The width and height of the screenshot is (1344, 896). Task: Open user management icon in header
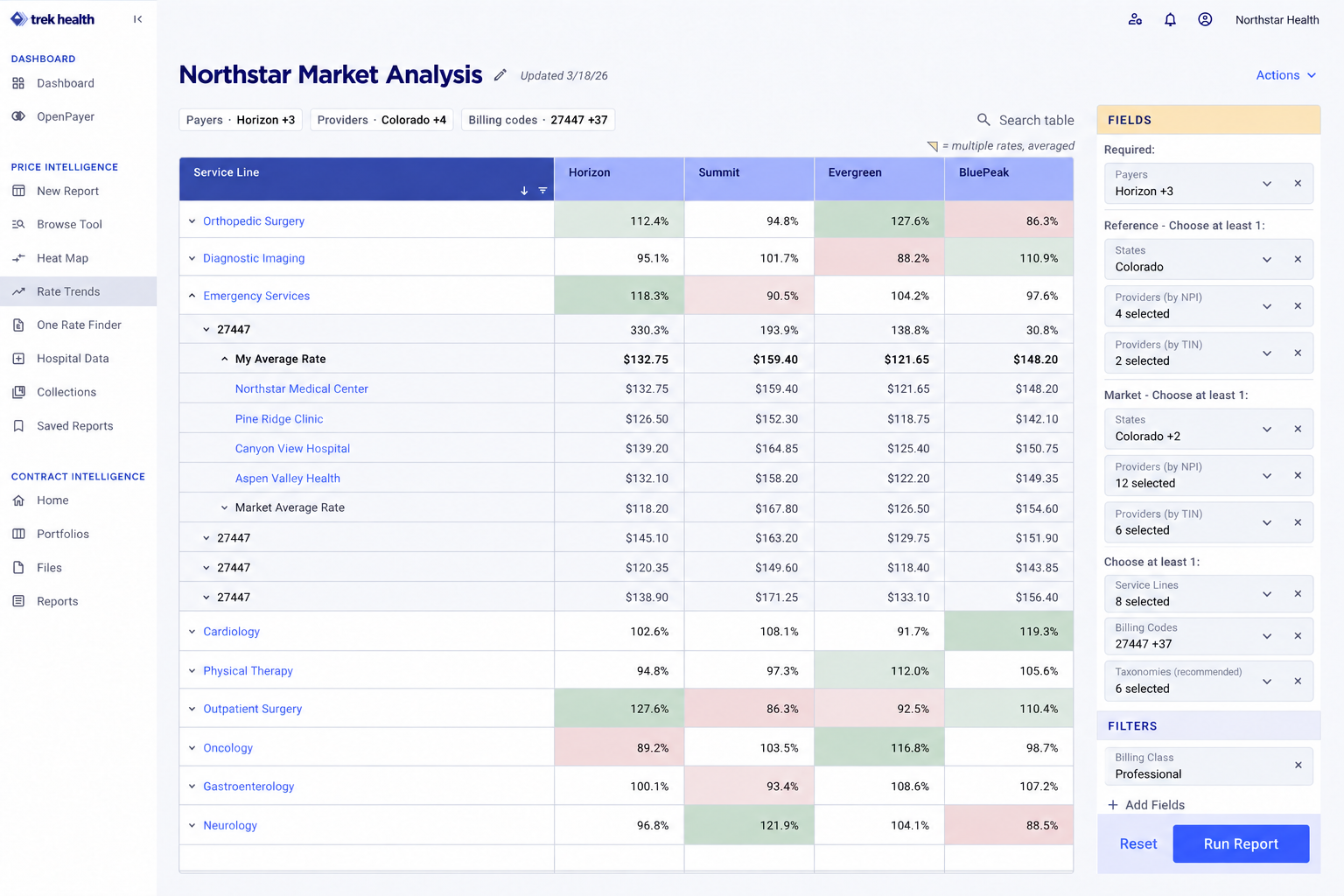(x=1135, y=19)
